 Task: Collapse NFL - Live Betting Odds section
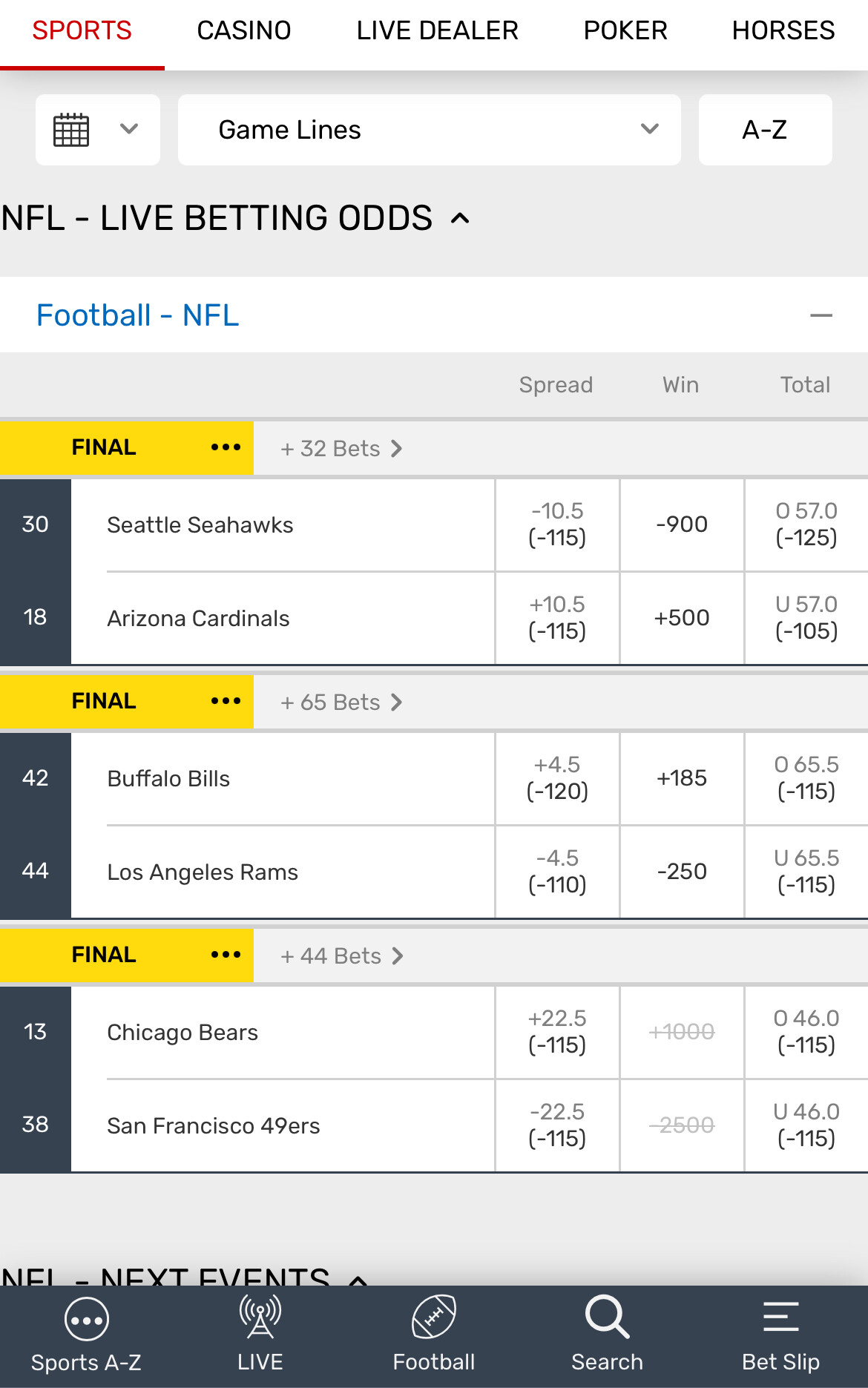460,218
